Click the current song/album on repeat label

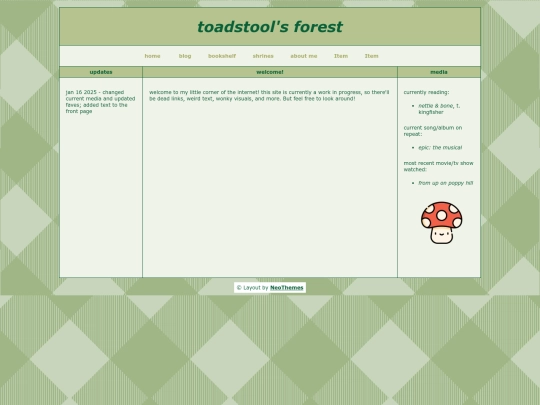pyautogui.click(x=433, y=131)
